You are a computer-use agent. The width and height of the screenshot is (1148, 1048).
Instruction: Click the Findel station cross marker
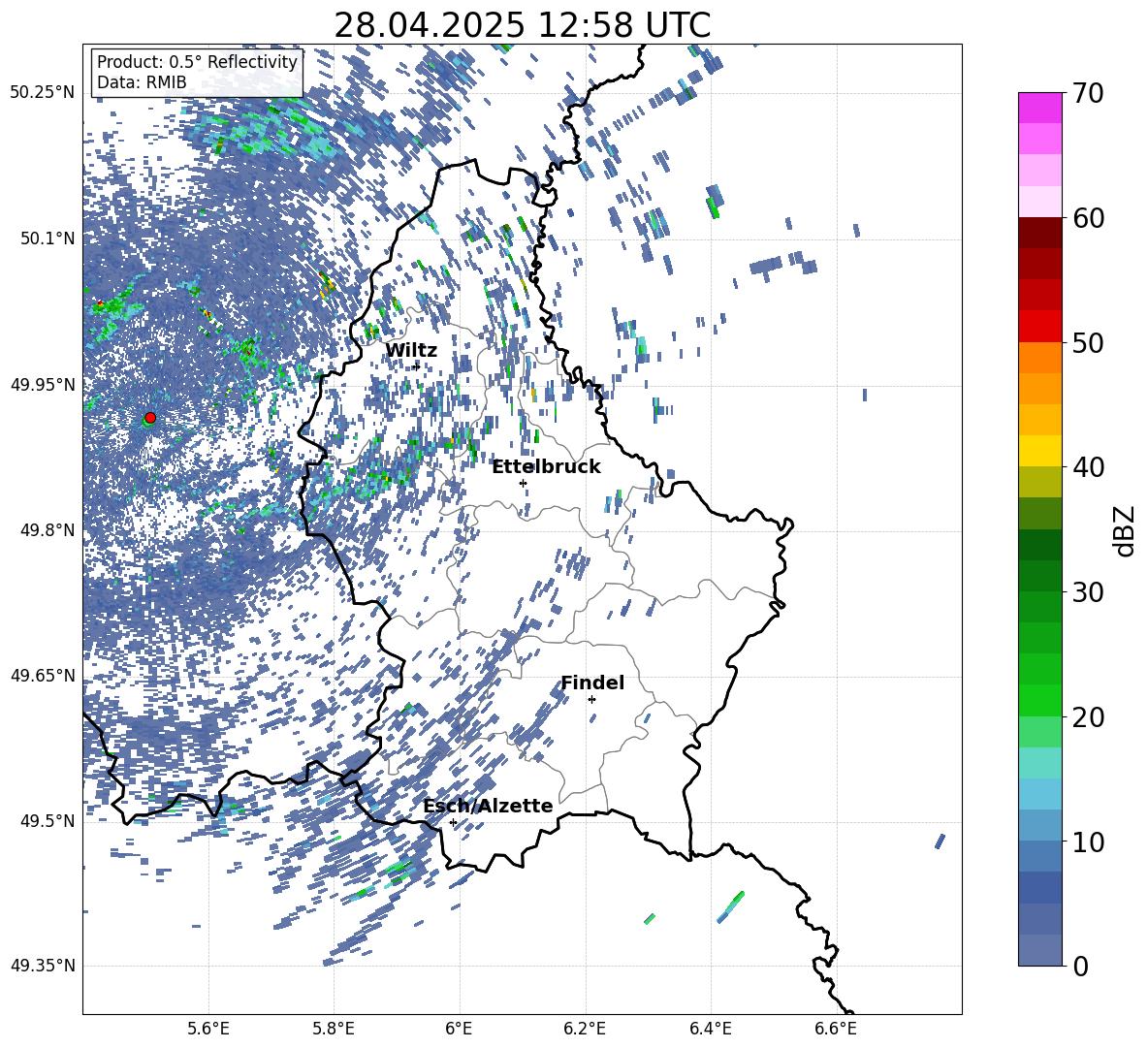coord(591,700)
